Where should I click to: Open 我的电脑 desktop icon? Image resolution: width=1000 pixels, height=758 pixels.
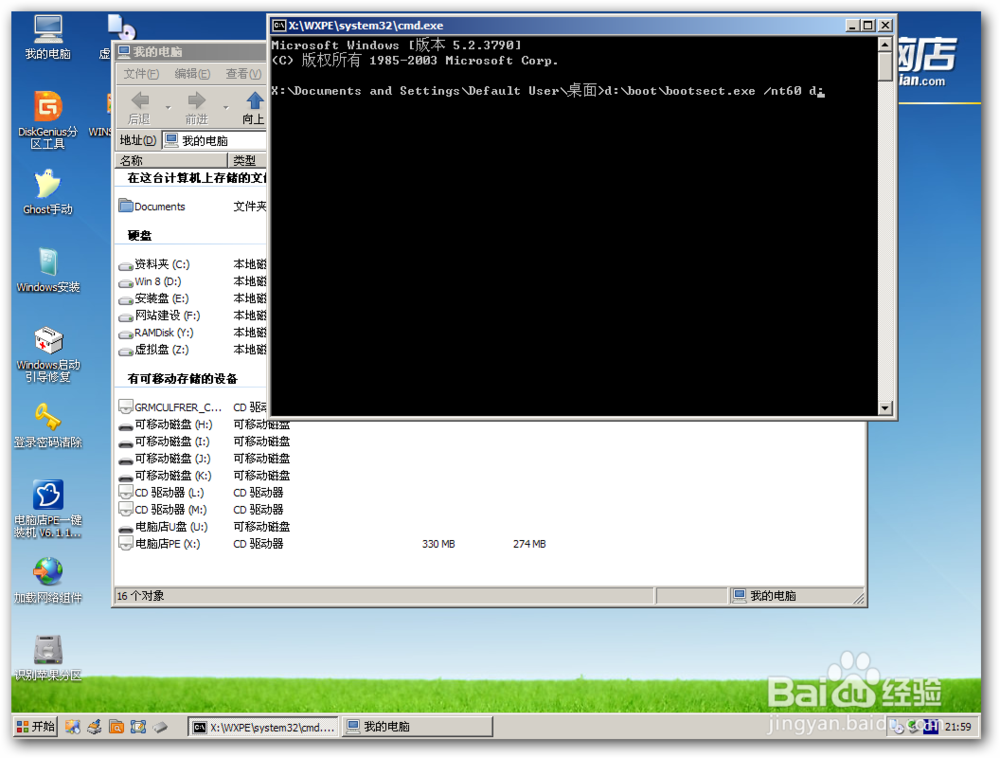[48, 36]
